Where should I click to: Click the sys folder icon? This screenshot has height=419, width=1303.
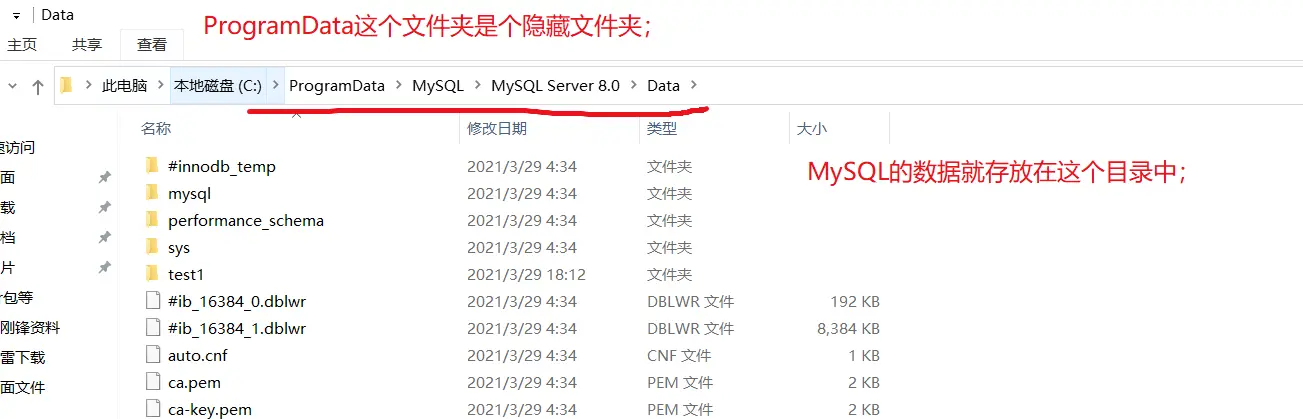152,247
